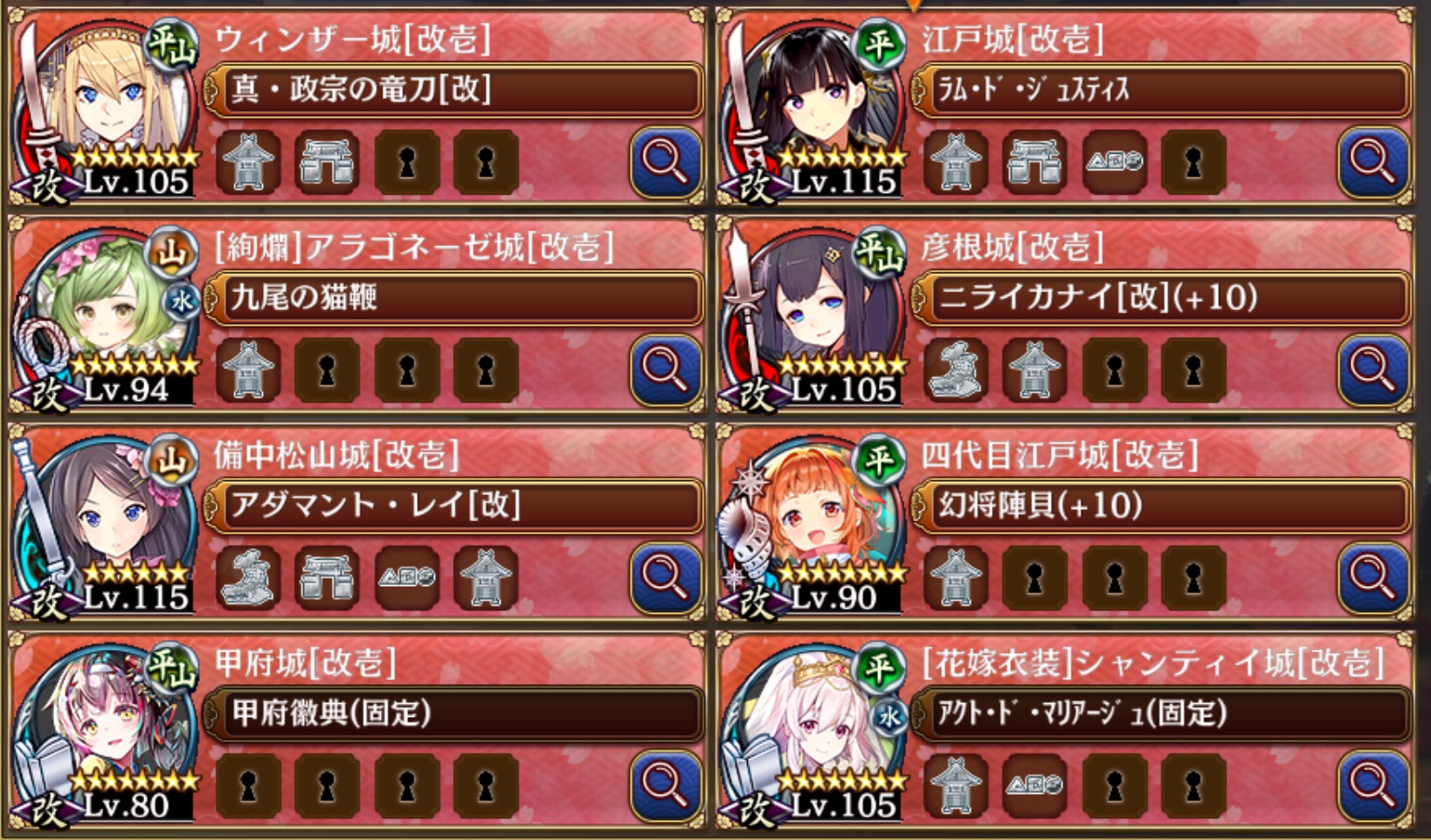Open details magnifier for ウィンザー城[改壱]
Image resolution: width=1431 pixels, height=840 pixels.
click(x=666, y=162)
